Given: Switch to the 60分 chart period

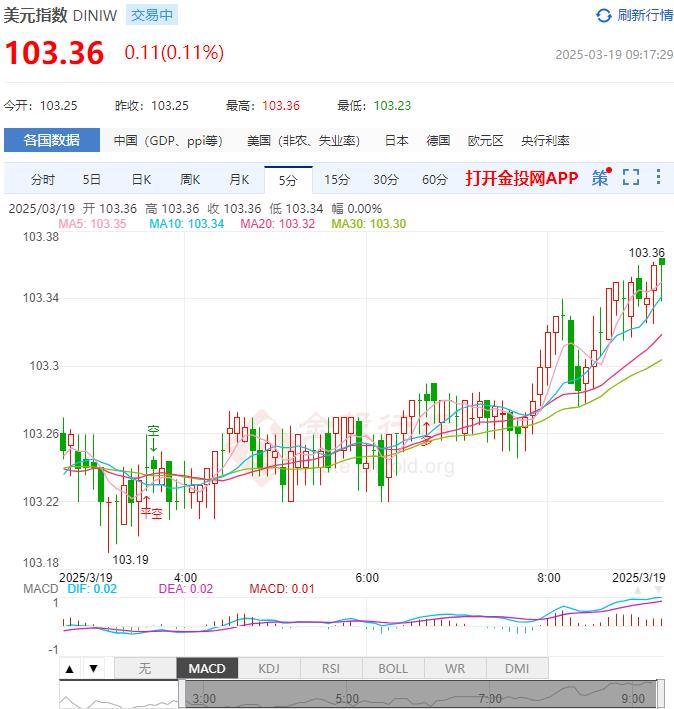Looking at the screenshot, I should click(434, 180).
